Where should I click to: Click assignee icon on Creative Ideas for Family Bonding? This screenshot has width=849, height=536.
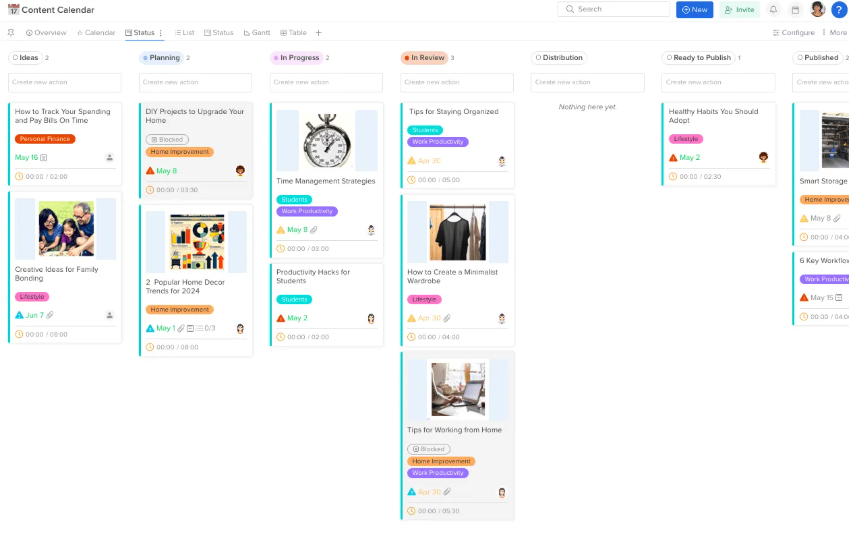(109, 315)
